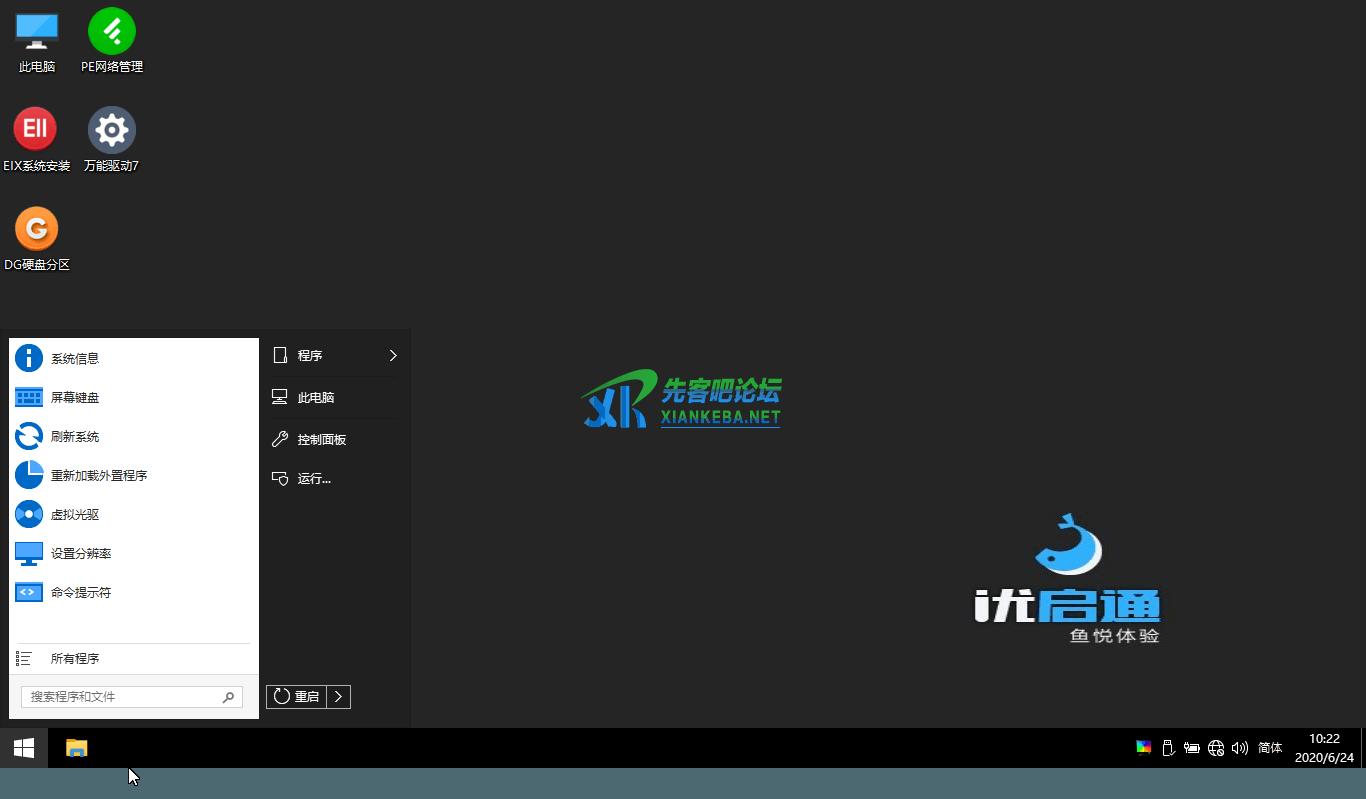The width and height of the screenshot is (1366, 799).
Task: Open 控制面板 control panel
Action: [x=322, y=439]
